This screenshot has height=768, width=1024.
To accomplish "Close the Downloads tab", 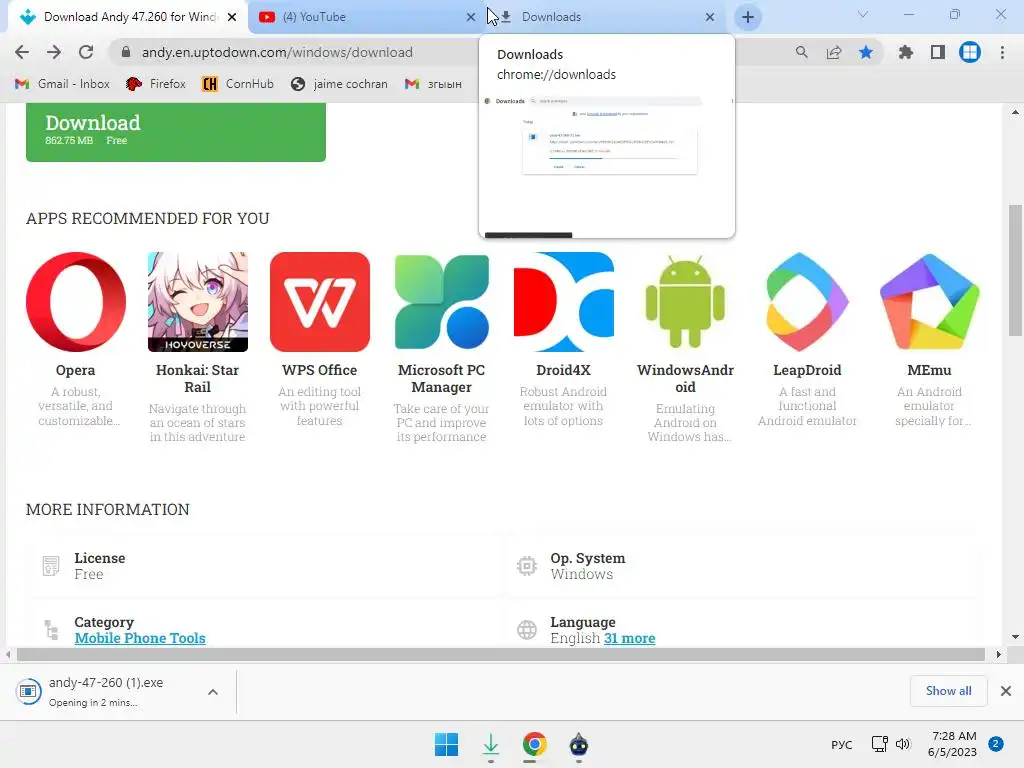I will [x=710, y=17].
